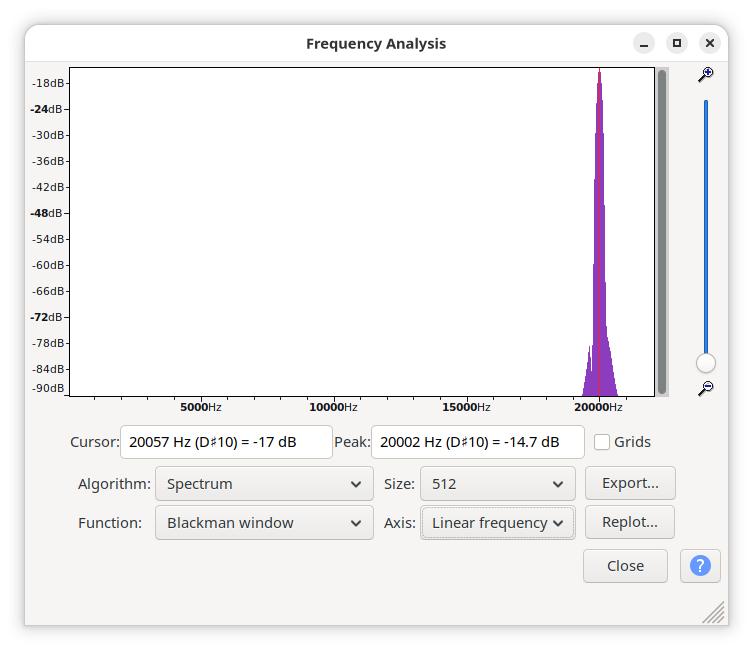Click the vertical zoom slider handle
Image resolution: width=753 pixels, height=650 pixels.
tap(706, 363)
